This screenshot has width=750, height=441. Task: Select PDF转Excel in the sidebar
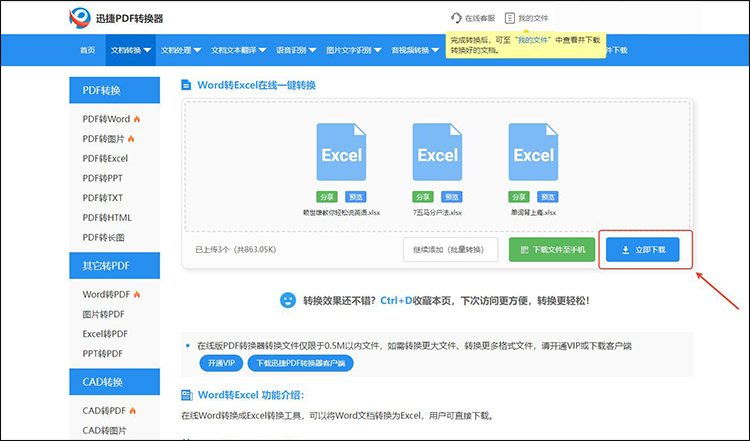coord(105,158)
